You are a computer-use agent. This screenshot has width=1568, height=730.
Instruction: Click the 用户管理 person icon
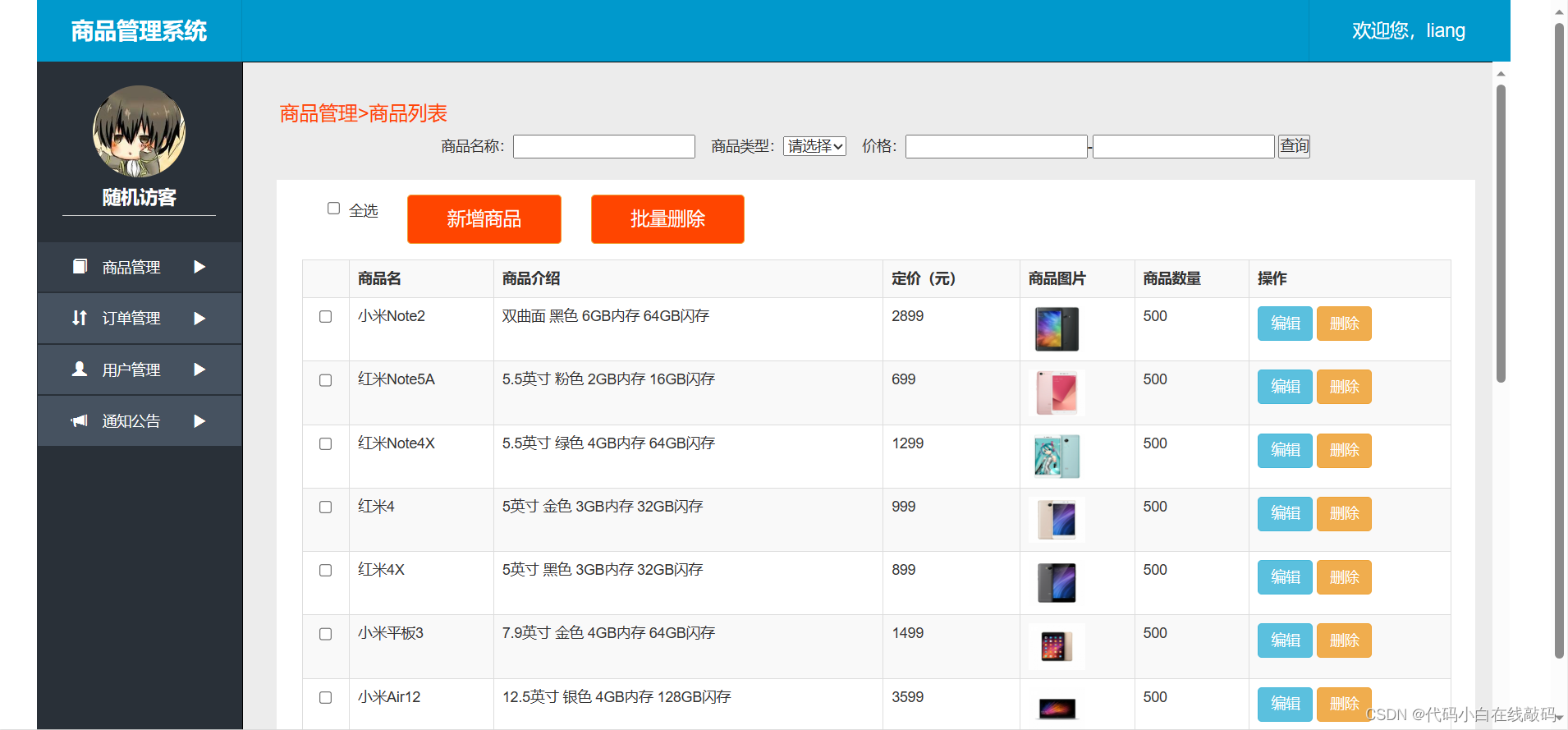(80, 369)
